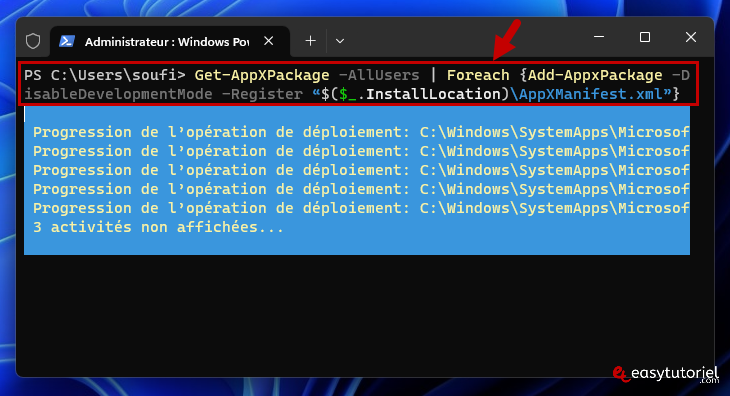The image size is (730, 396).
Task: Click the Get-AppXPackage command text
Action: coord(262,75)
